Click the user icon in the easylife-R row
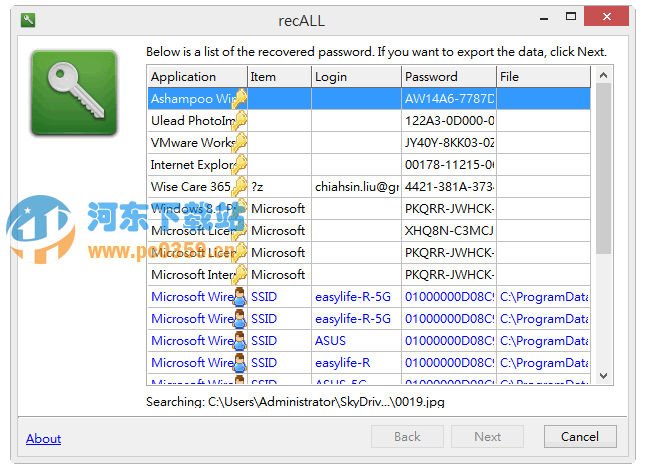The height and width of the screenshot is (465, 656). (240, 362)
